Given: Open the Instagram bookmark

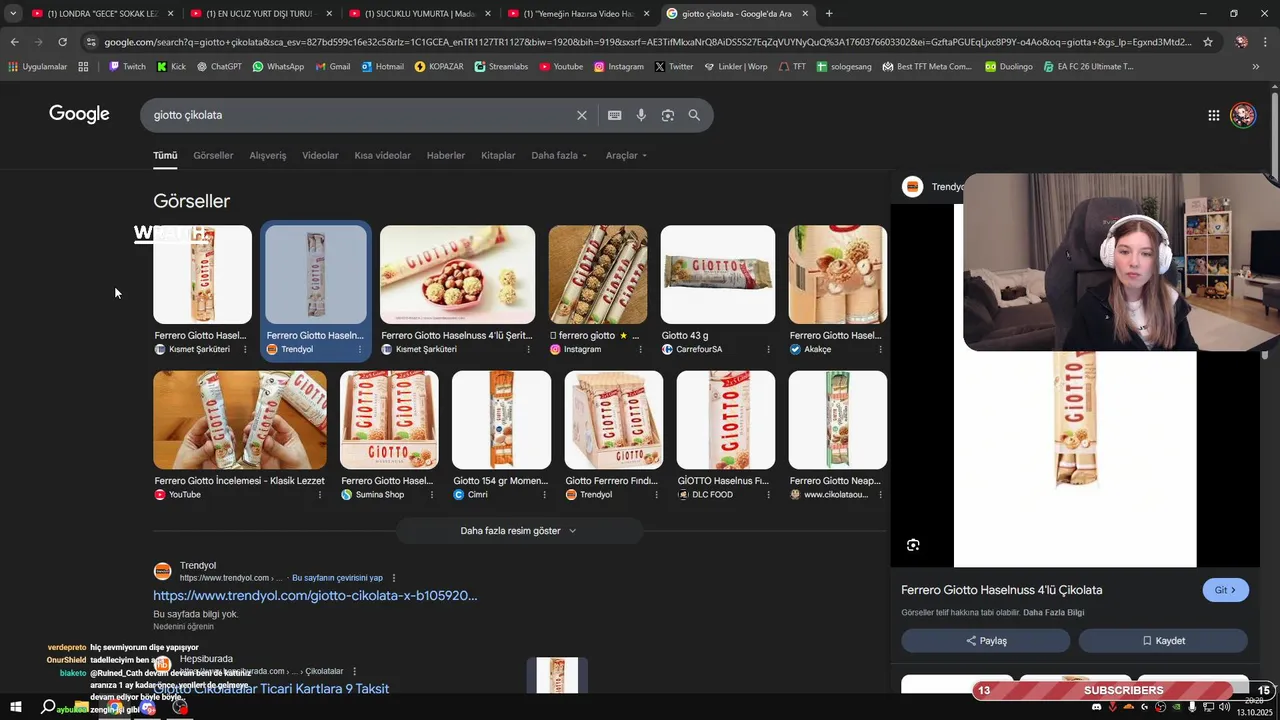Looking at the screenshot, I should tap(618, 67).
